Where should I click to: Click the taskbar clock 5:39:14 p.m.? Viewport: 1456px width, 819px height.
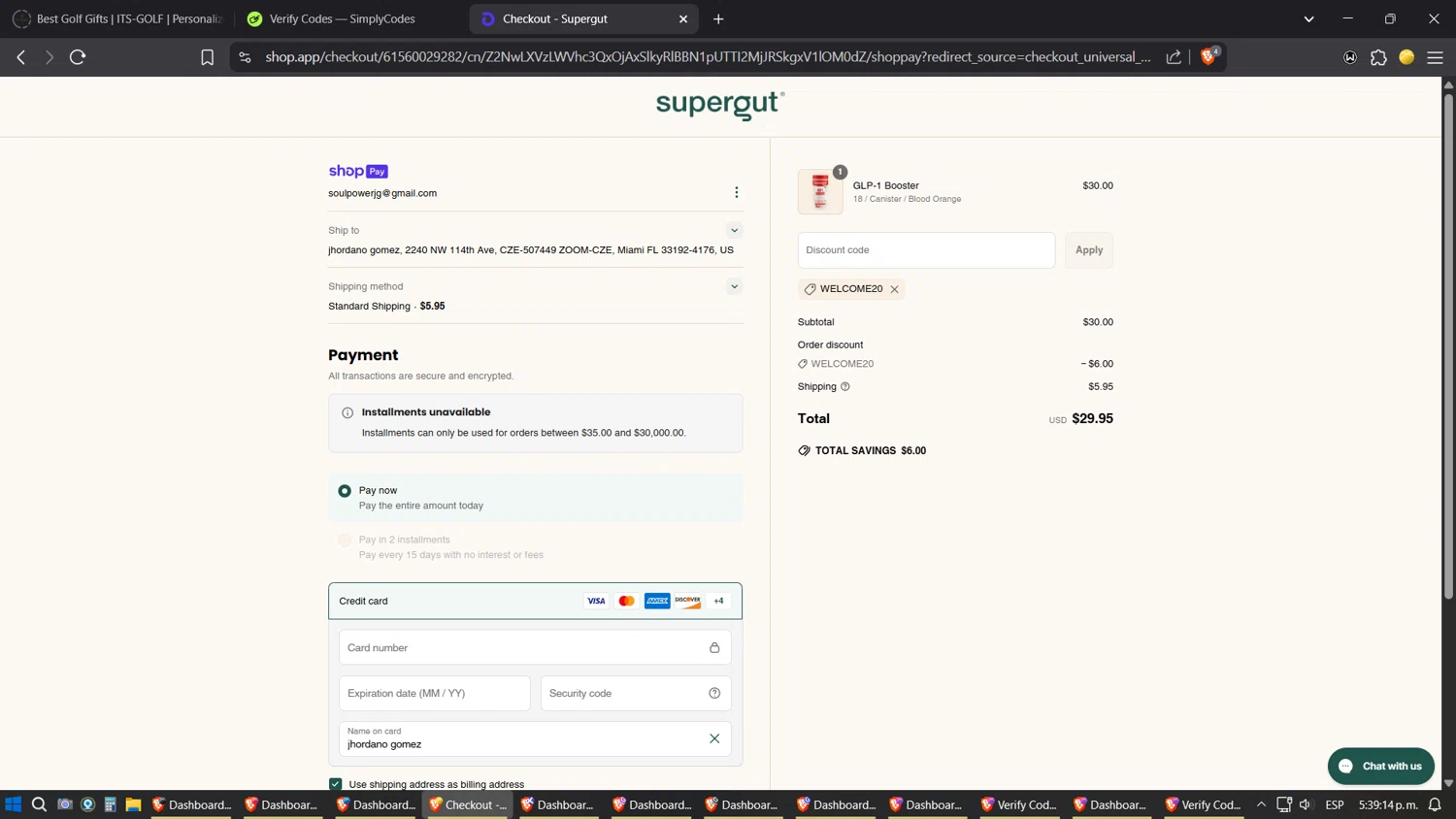point(1388,804)
